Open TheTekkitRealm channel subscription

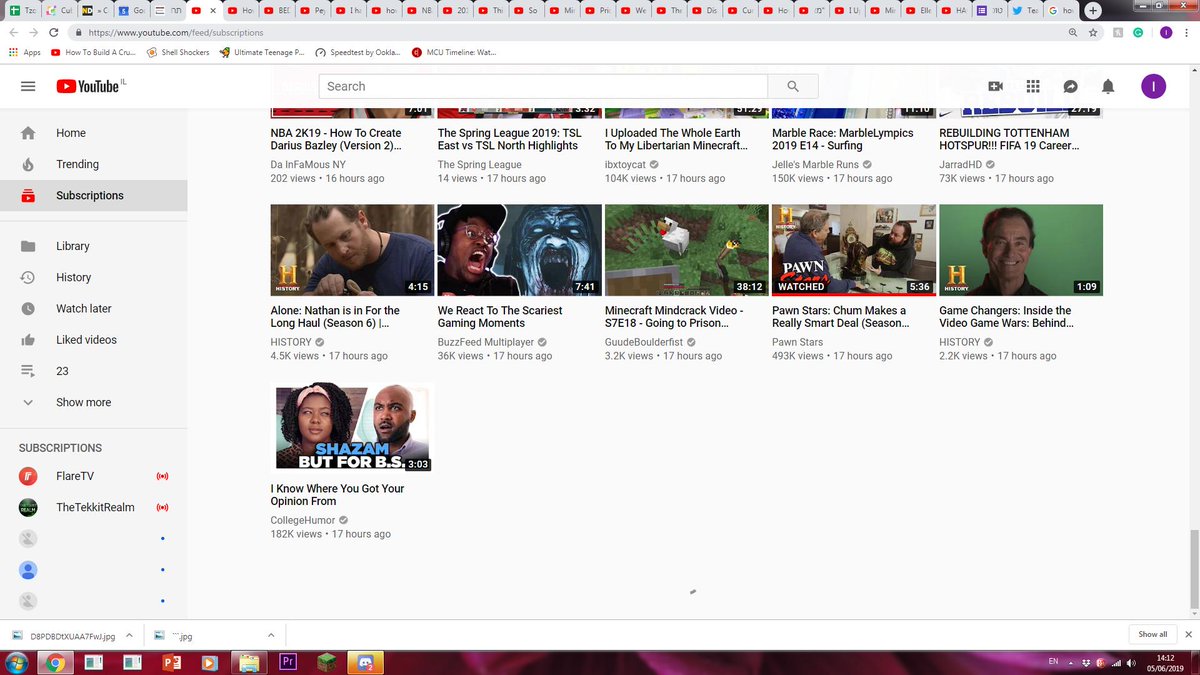(93, 507)
